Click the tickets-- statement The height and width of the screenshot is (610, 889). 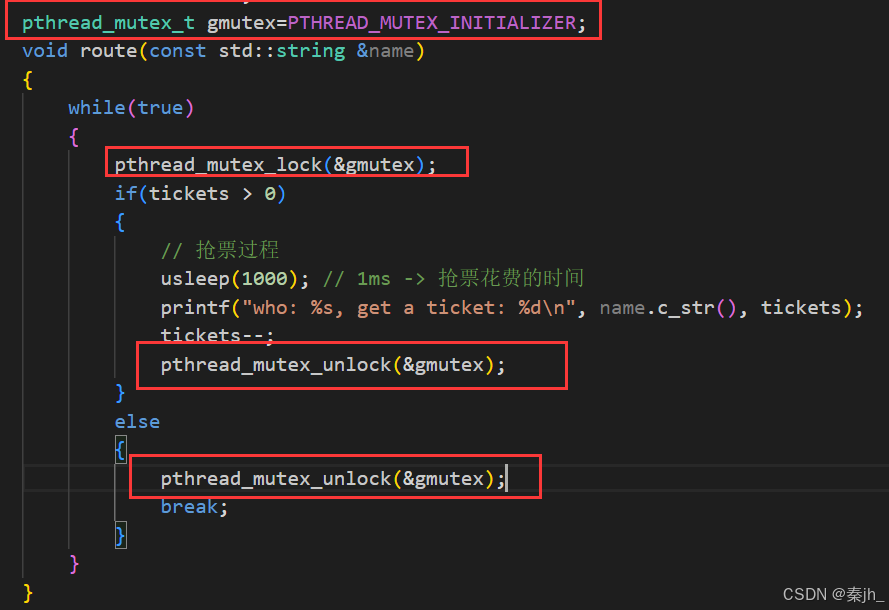click(217, 336)
